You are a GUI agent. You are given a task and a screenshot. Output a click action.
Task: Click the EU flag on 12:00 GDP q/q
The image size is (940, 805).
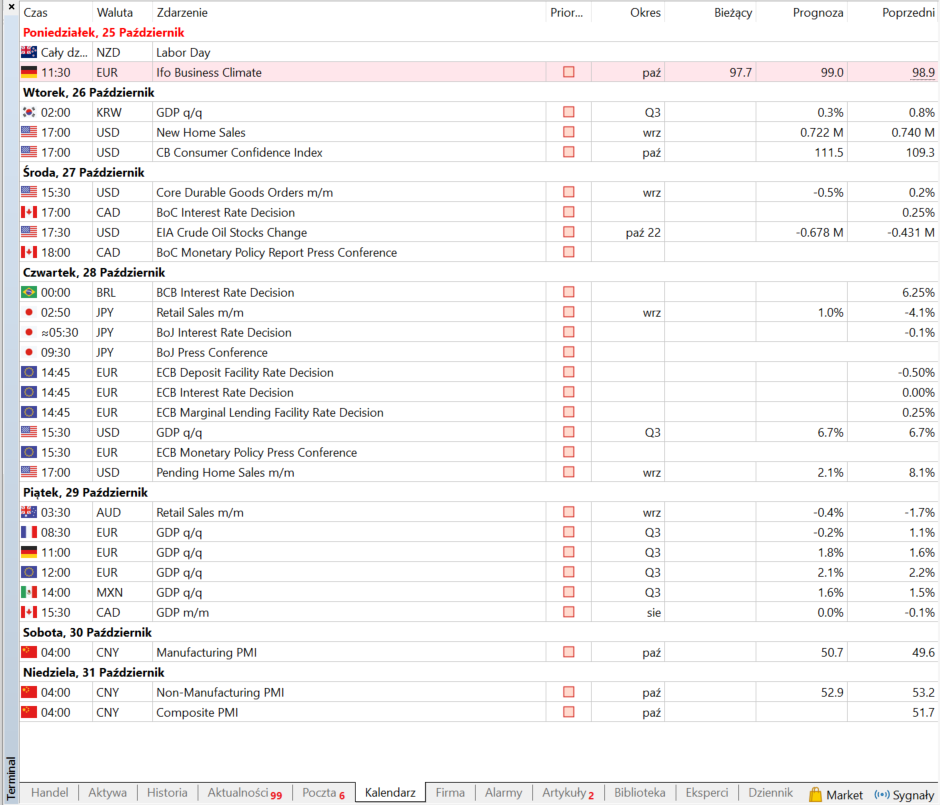[29, 572]
